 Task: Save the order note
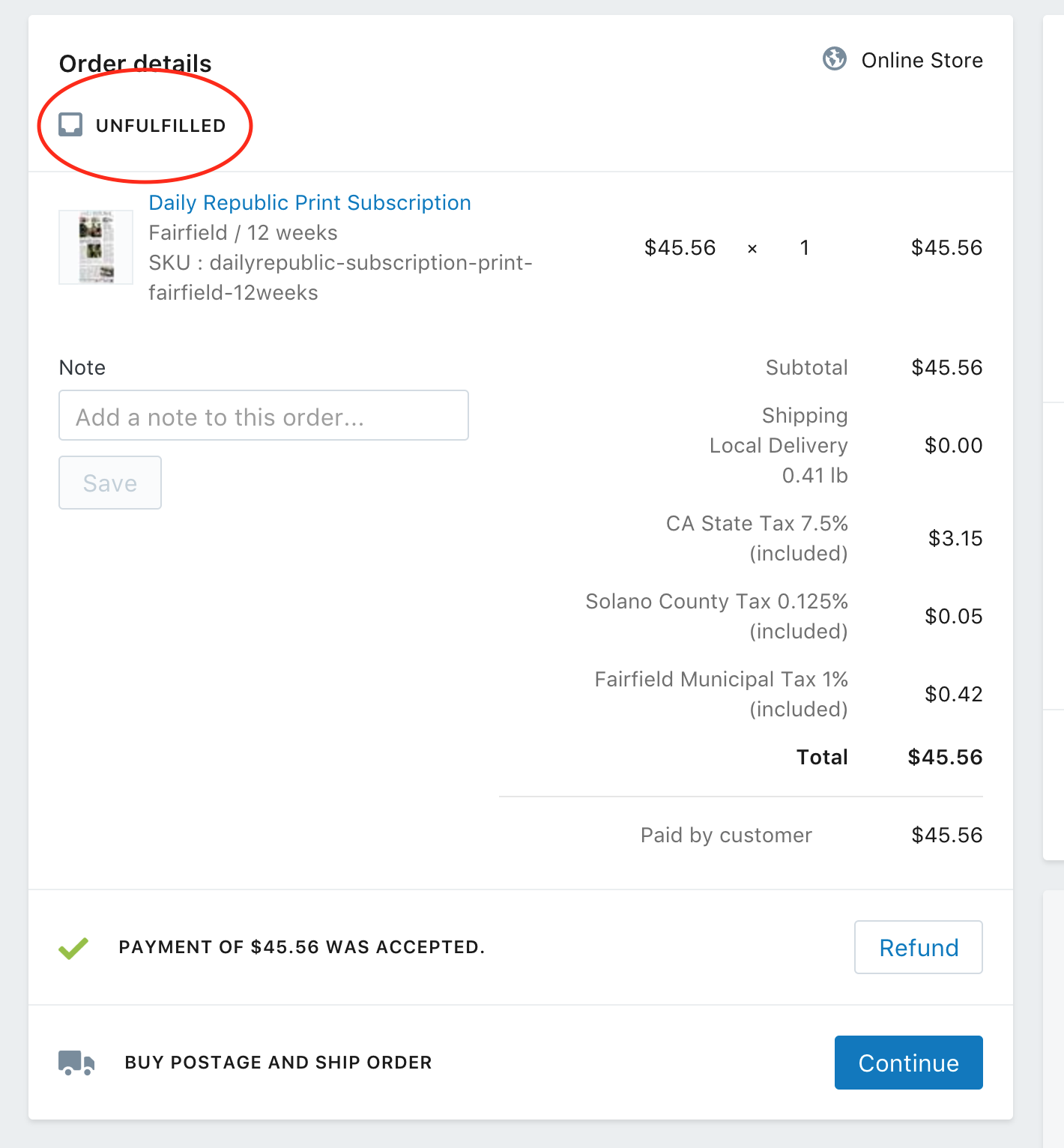point(110,483)
